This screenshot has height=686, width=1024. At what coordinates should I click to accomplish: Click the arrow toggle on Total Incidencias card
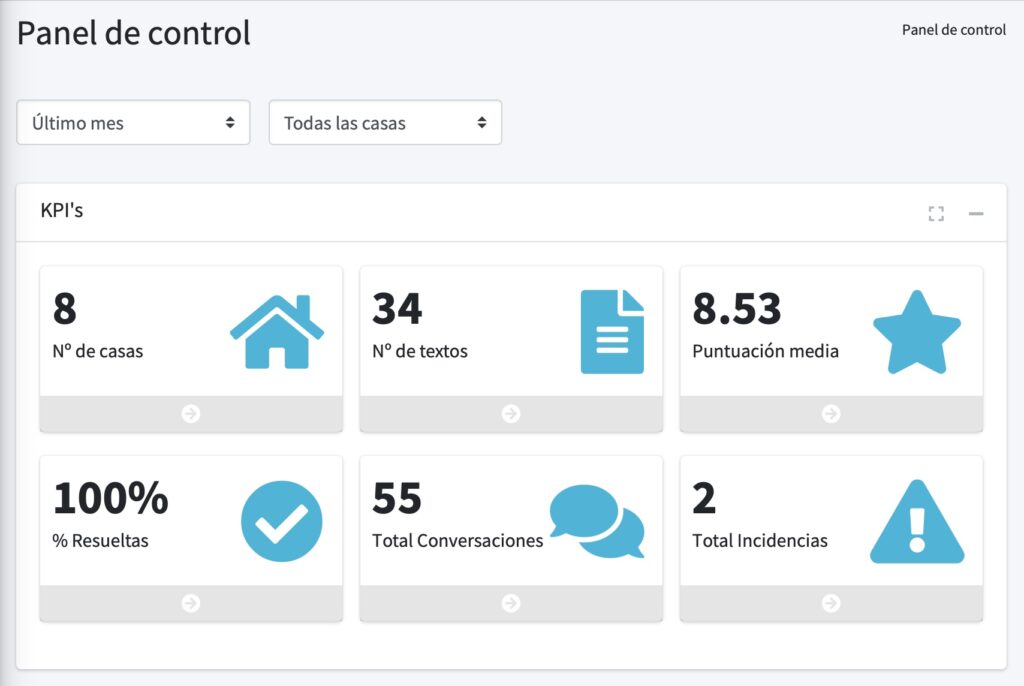[x=831, y=603]
